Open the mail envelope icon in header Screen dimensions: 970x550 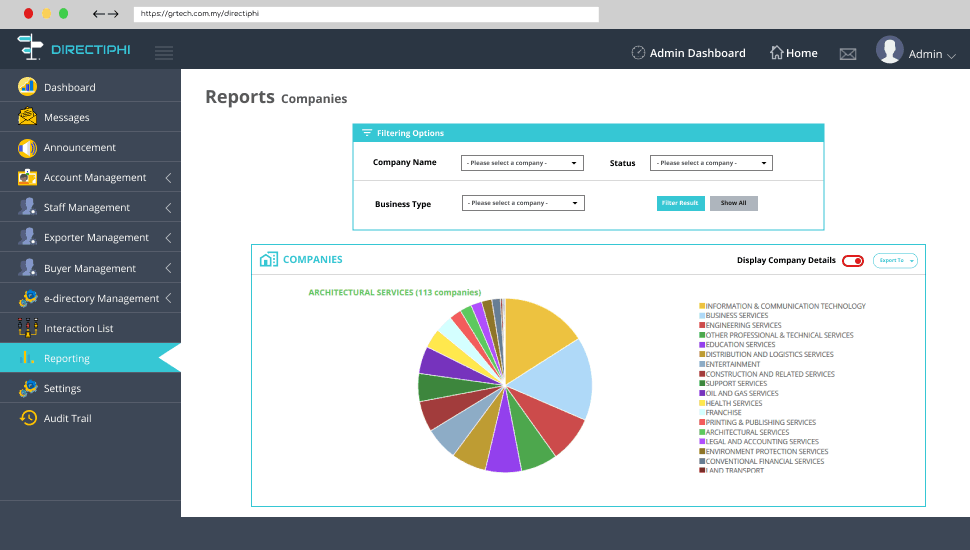[848, 54]
